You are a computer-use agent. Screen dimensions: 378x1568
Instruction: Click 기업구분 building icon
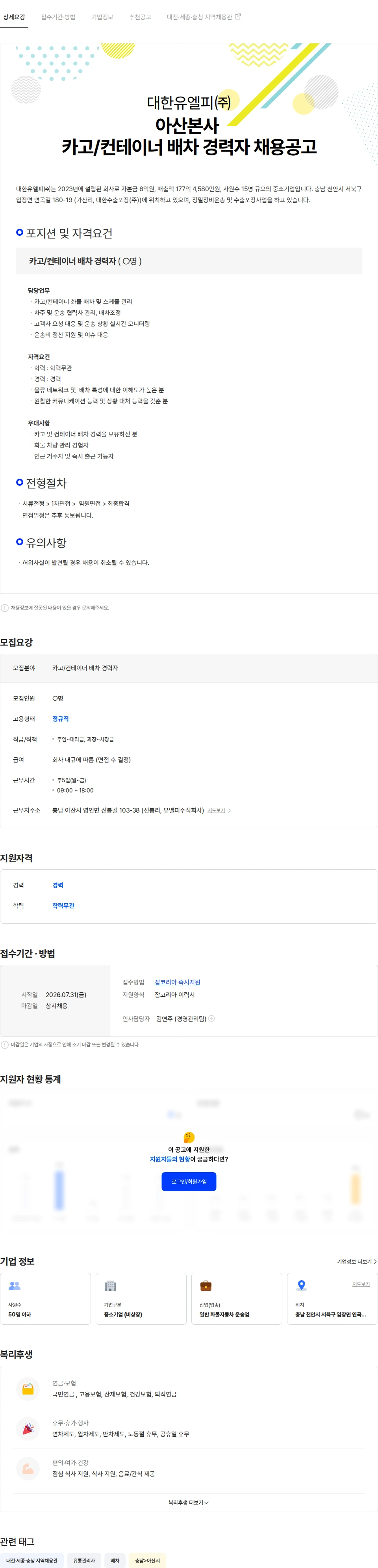click(x=110, y=1286)
